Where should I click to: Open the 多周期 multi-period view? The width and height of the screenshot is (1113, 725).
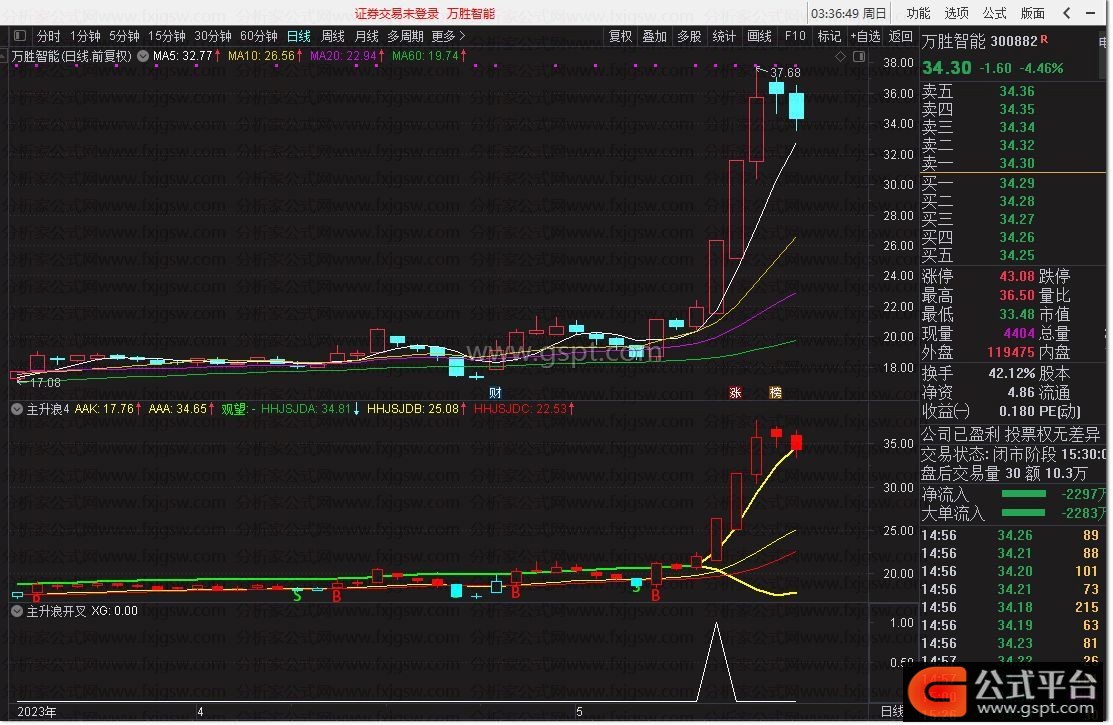[405, 36]
